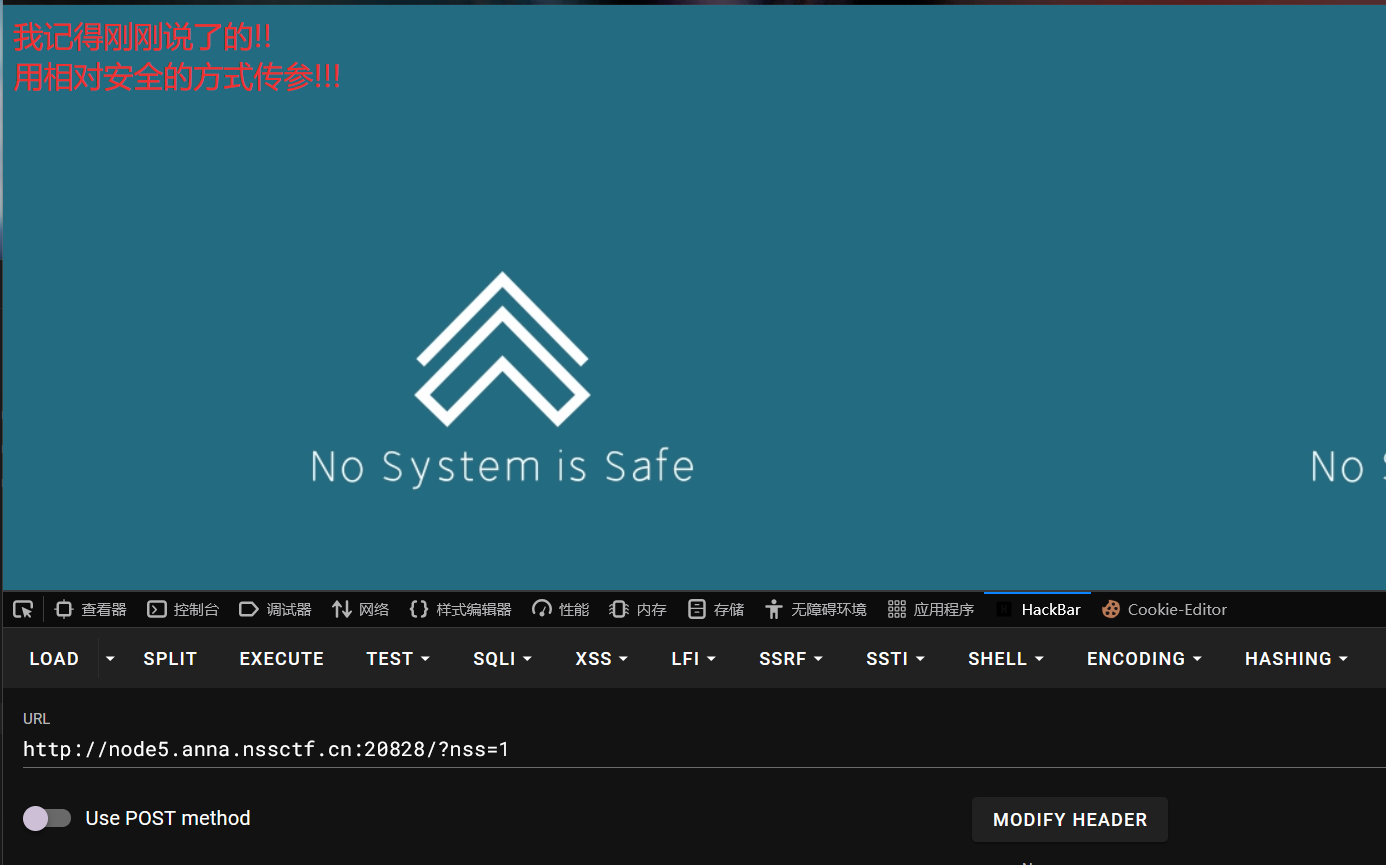Click the red text "我记得刚刚说了的!!"
The width and height of the screenshot is (1386, 865).
click(142, 38)
